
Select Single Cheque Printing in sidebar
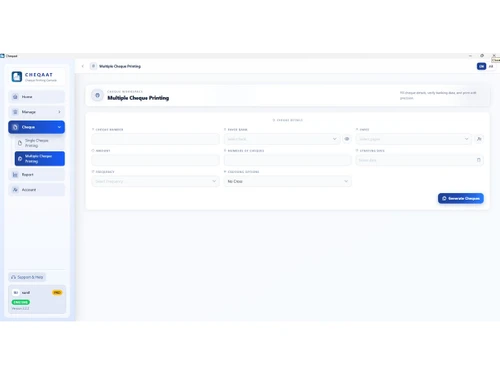click(40, 143)
